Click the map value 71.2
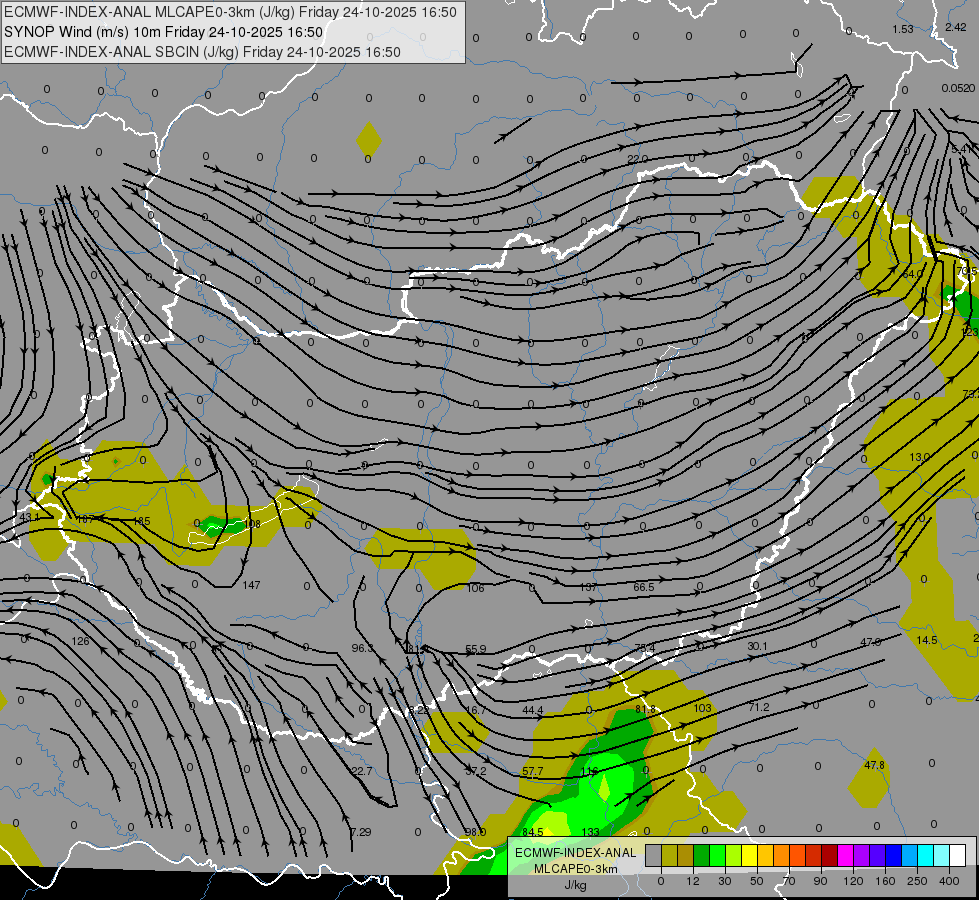The image size is (979, 900). (x=759, y=707)
